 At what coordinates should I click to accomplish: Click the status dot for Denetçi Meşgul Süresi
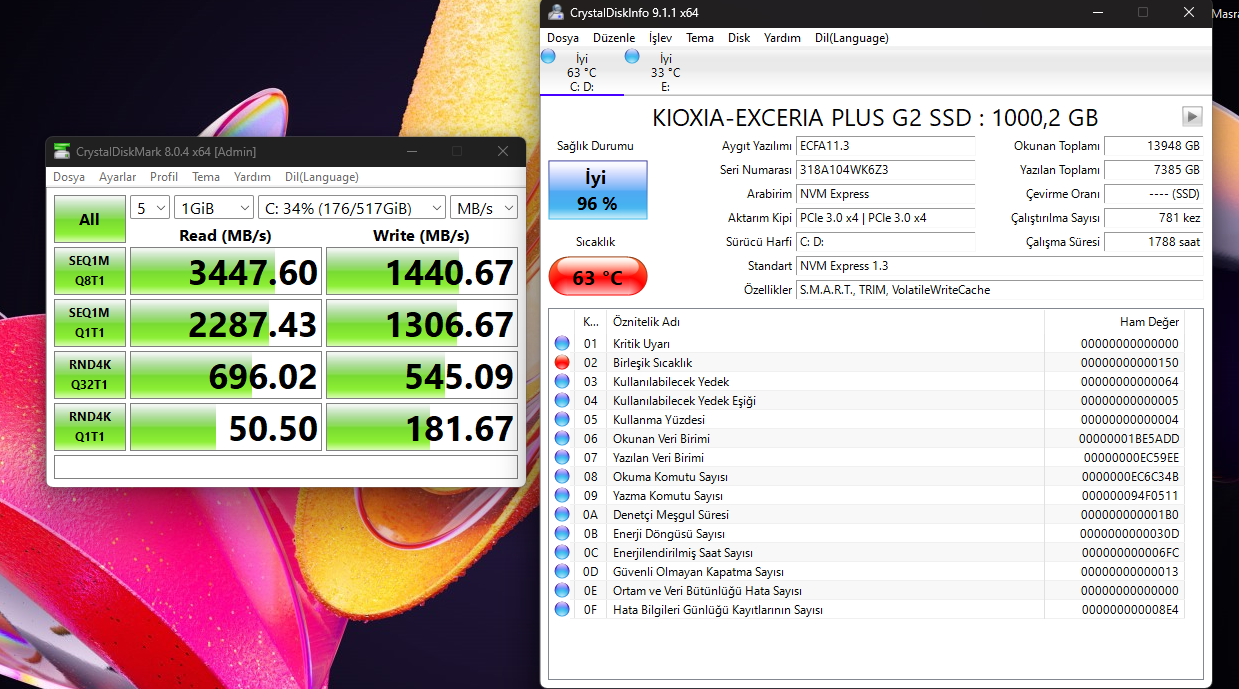tap(561, 514)
